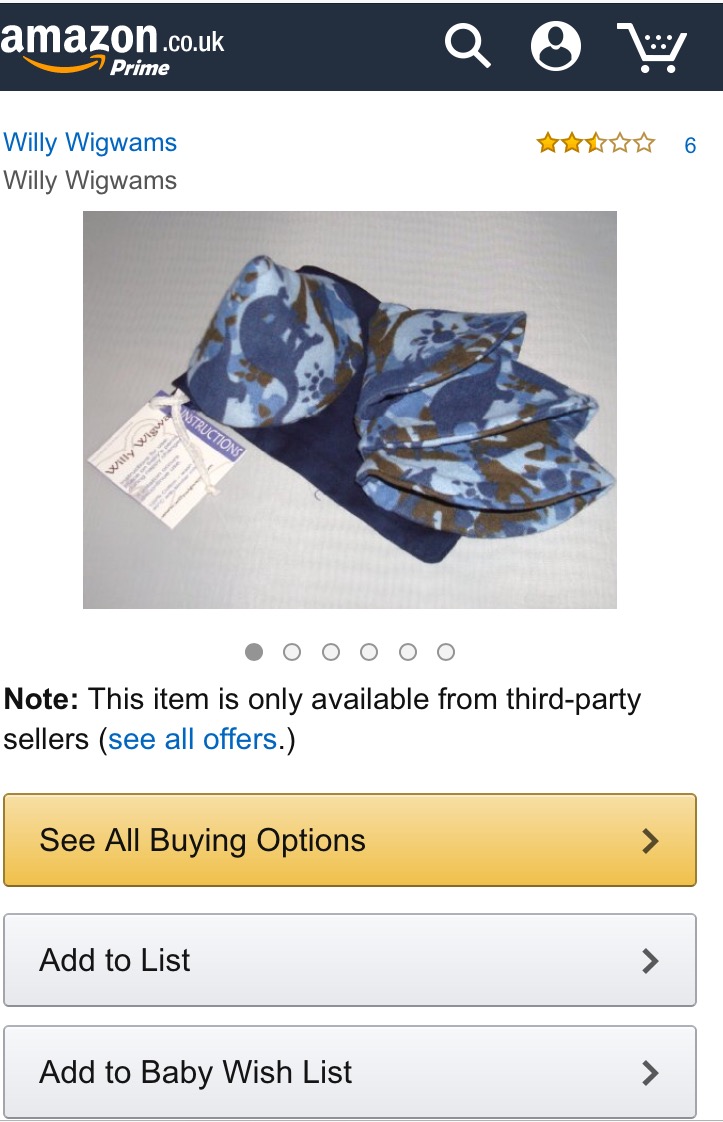Select the fifth image carousel dot

tap(407, 652)
